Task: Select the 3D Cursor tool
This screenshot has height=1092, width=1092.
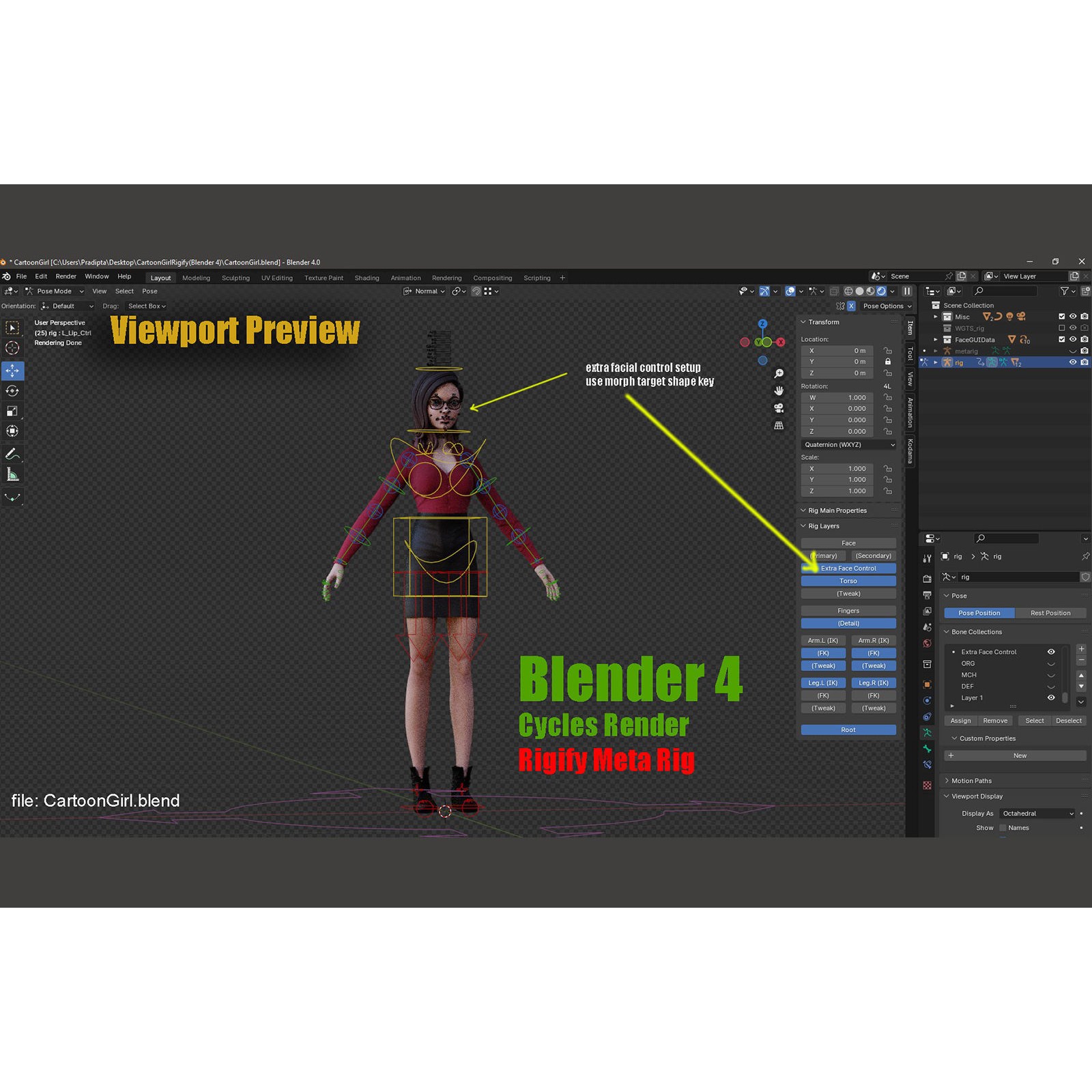Action: point(12,348)
